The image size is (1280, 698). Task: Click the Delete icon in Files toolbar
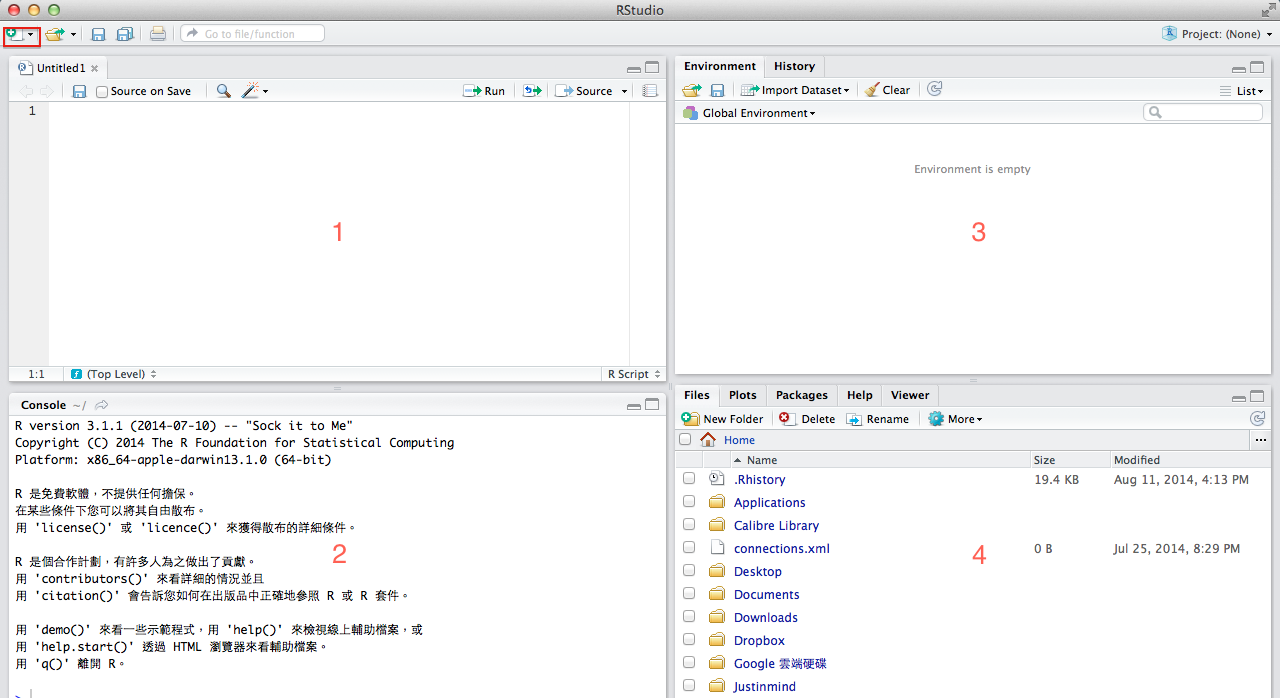coord(786,419)
